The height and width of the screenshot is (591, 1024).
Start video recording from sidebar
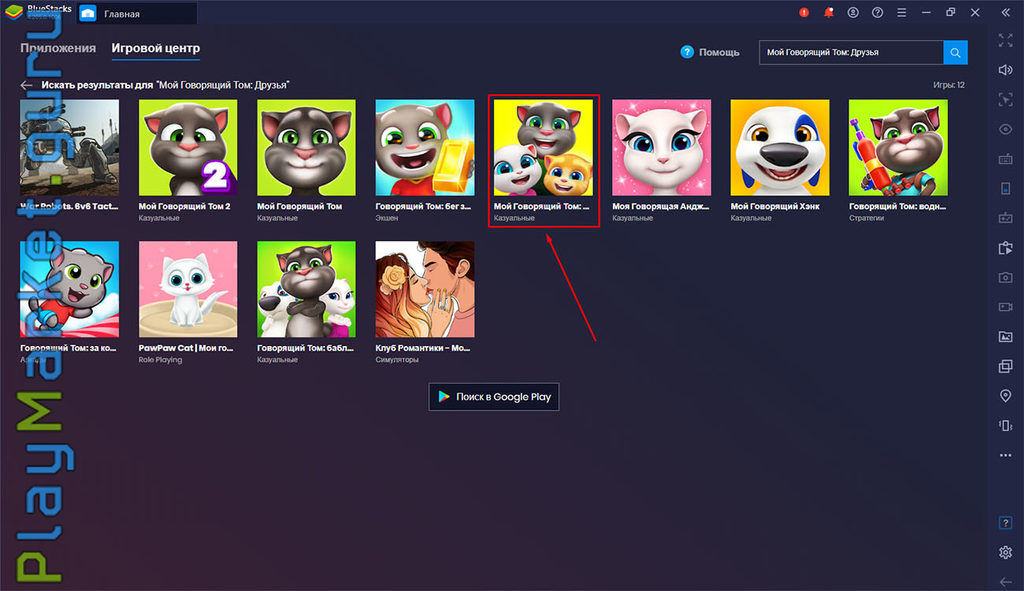point(1006,307)
